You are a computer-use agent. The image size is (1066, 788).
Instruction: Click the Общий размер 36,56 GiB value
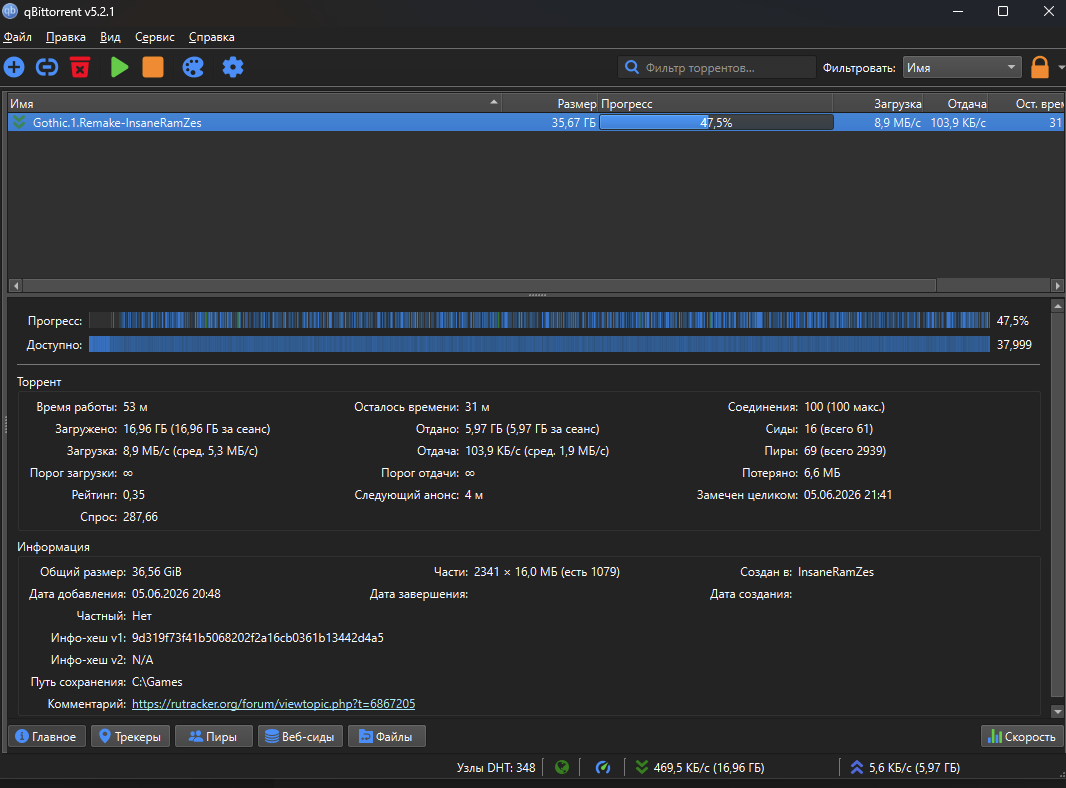pyautogui.click(x=156, y=572)
